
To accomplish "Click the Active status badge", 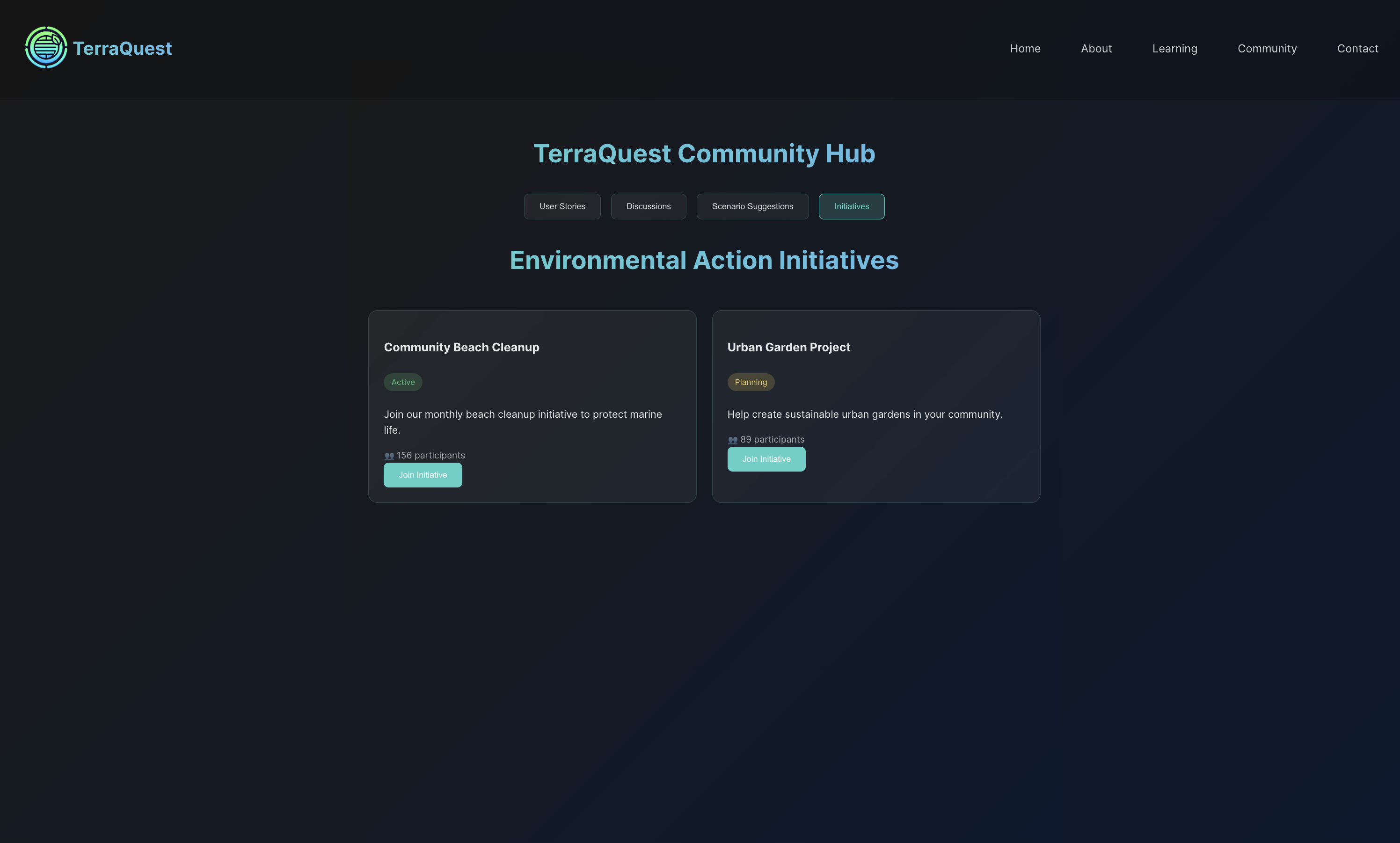I will click(402, 382).
